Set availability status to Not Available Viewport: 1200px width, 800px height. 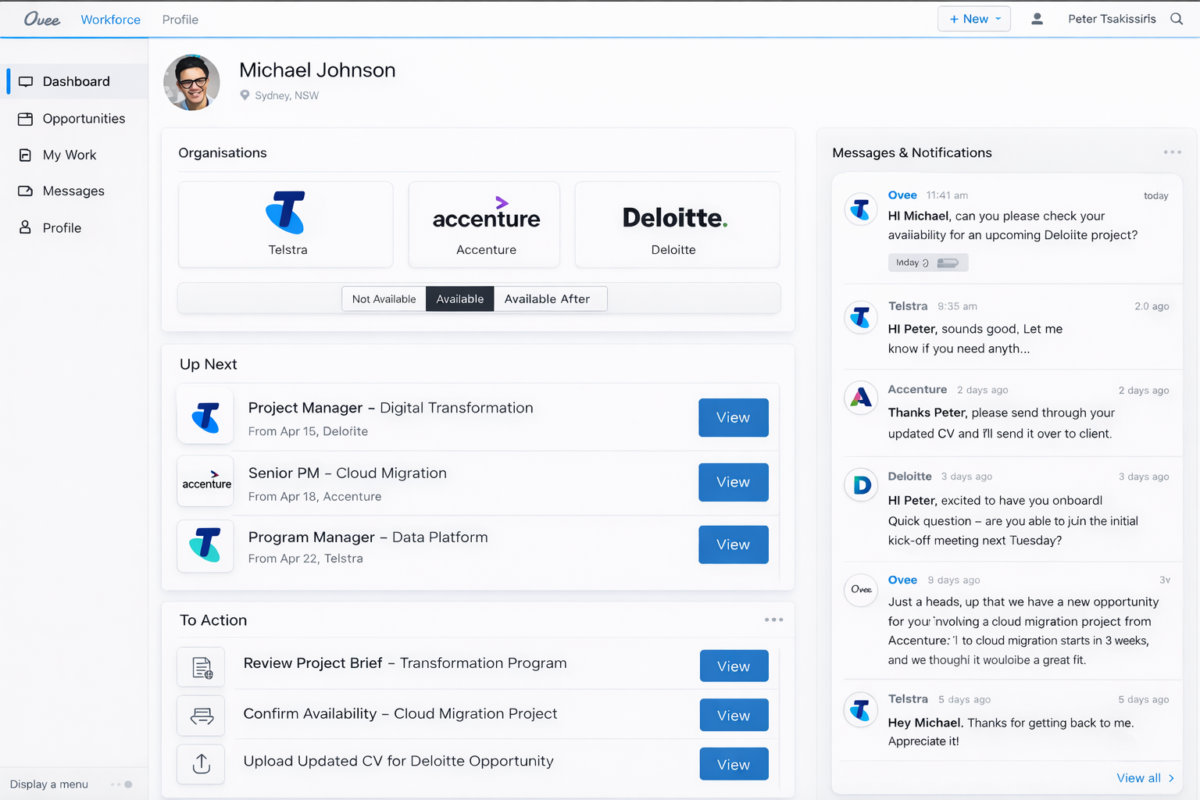point(384,299)
